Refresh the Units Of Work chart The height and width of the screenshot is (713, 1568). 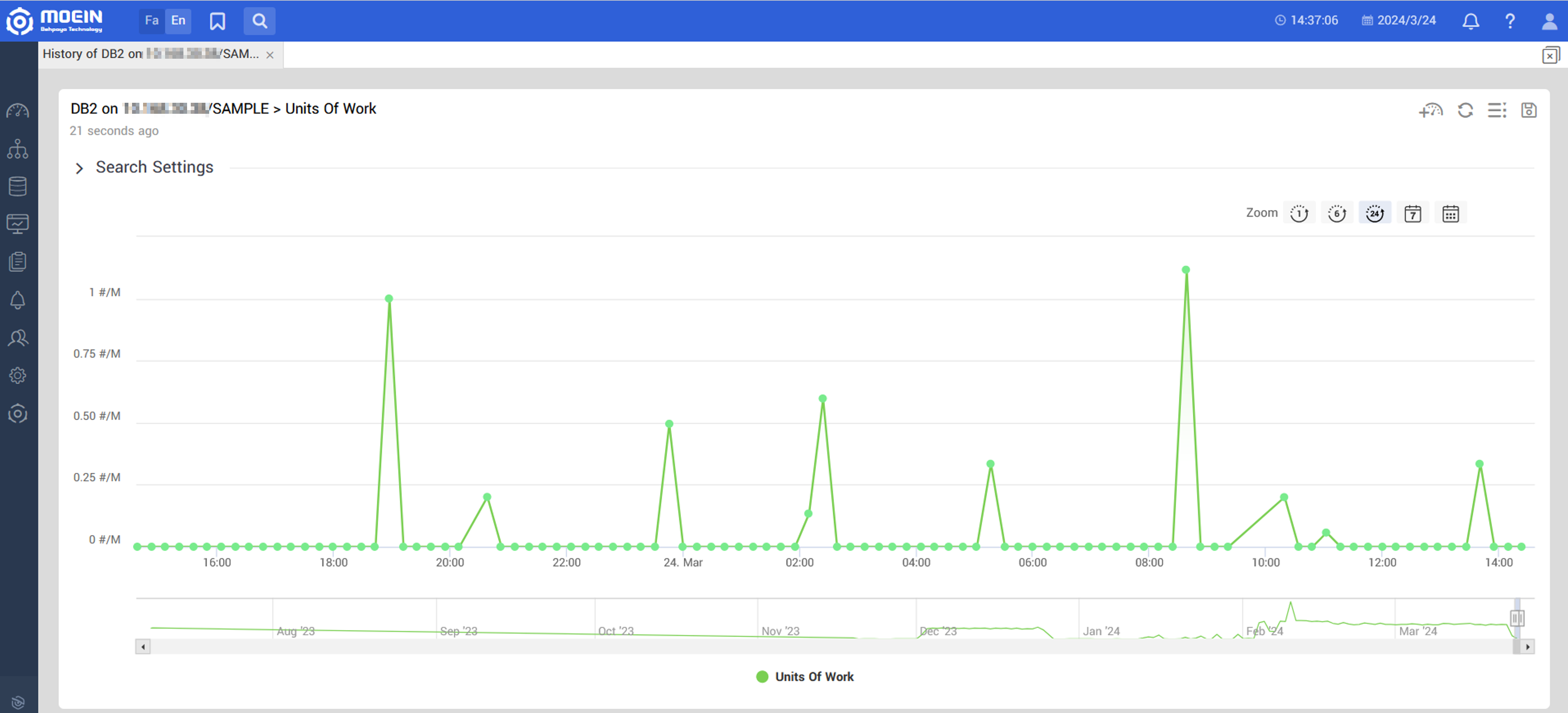(x=1465, y=111)
